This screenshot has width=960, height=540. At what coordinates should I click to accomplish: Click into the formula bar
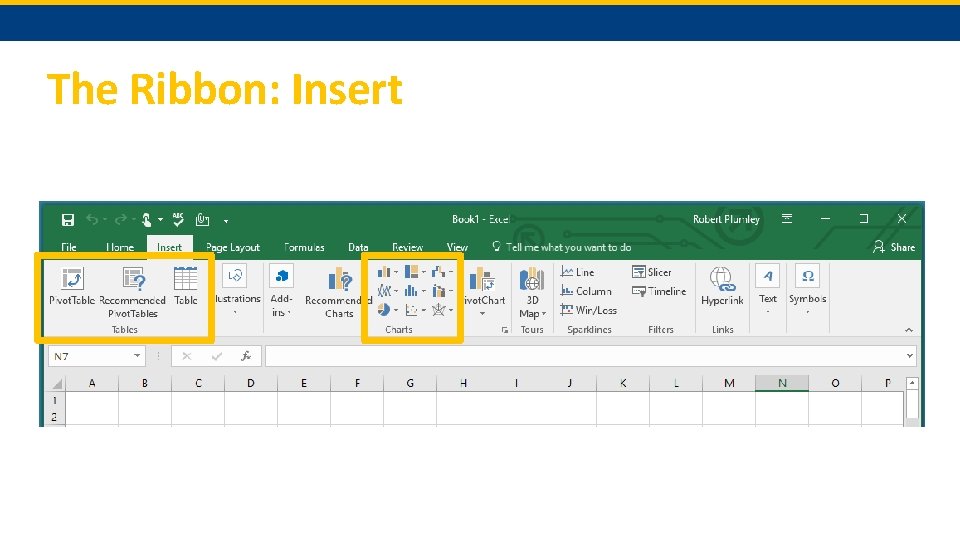[x=585, y=356]
